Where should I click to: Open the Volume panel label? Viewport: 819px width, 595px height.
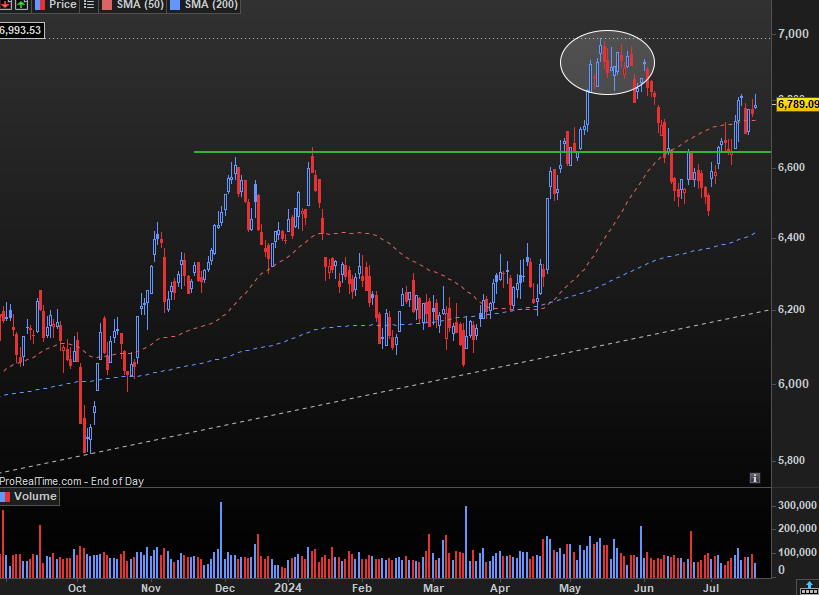35,496
